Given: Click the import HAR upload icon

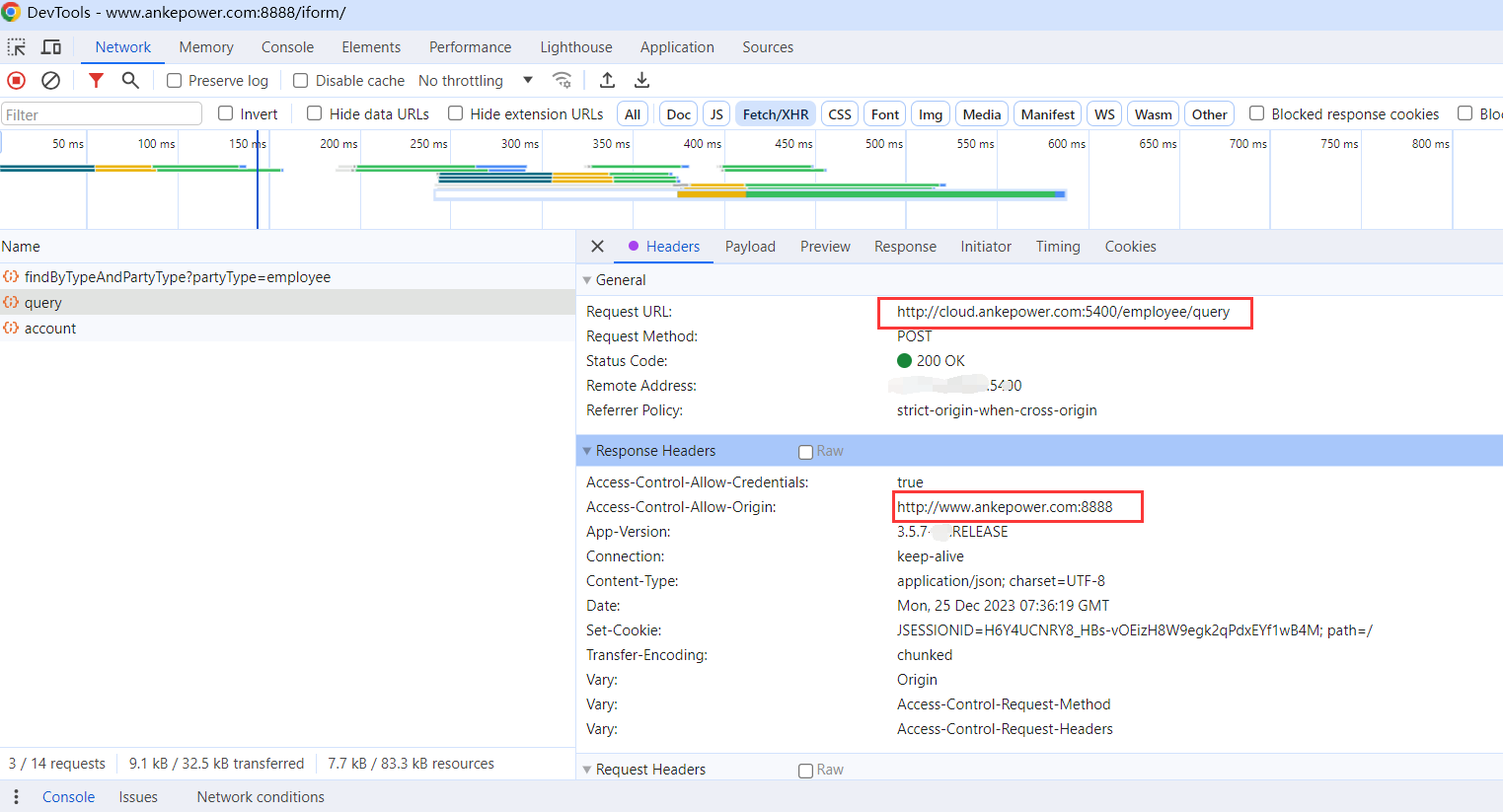Looking at the screenshot, I should [608, 81].
